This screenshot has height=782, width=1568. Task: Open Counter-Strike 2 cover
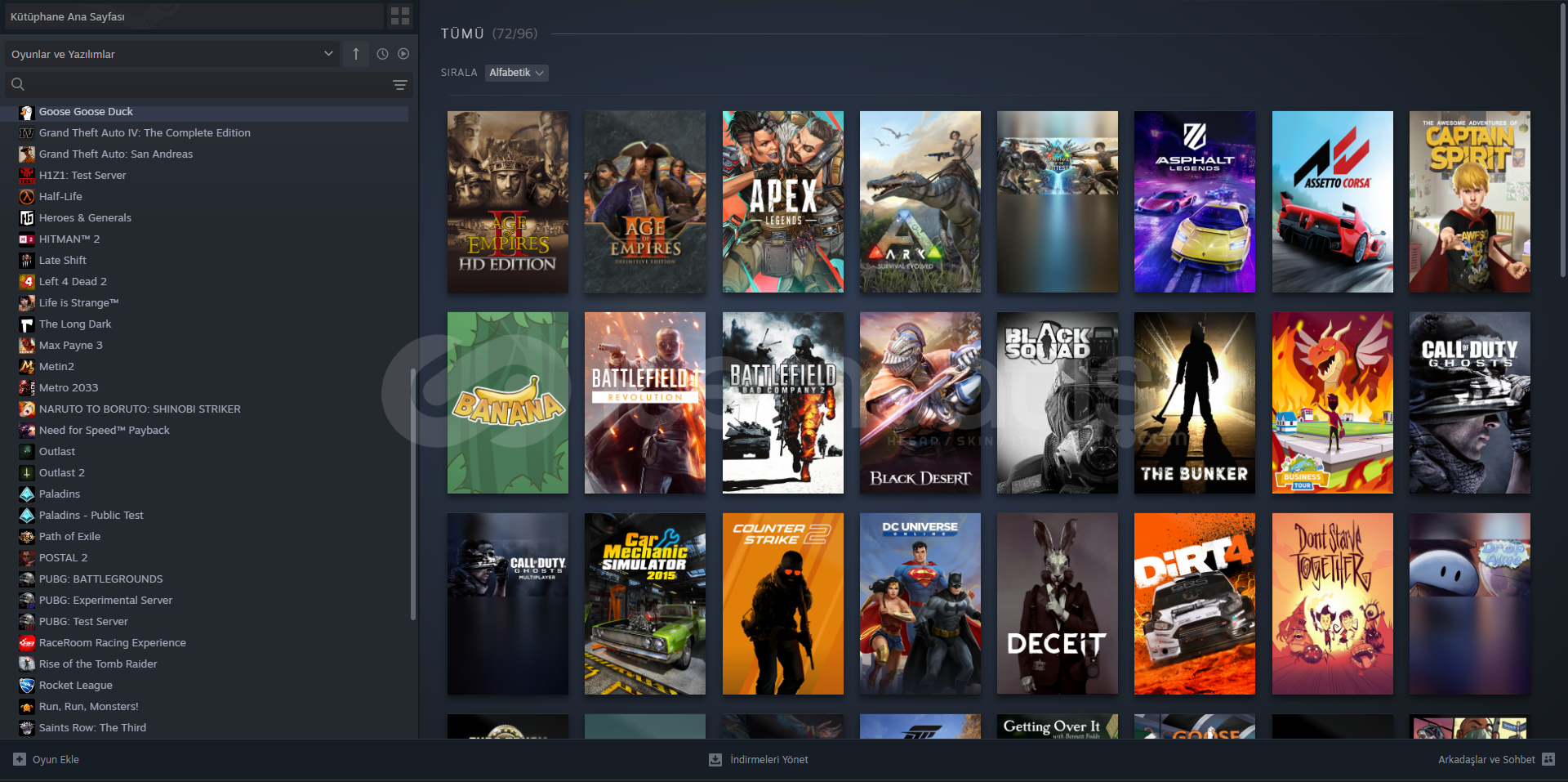[x=783, y=604]
